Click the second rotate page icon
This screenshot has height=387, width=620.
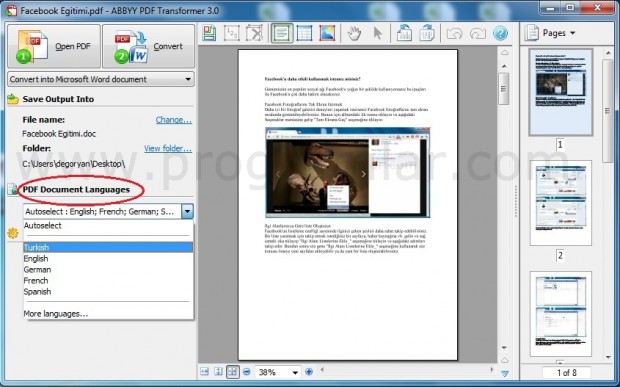427,33
